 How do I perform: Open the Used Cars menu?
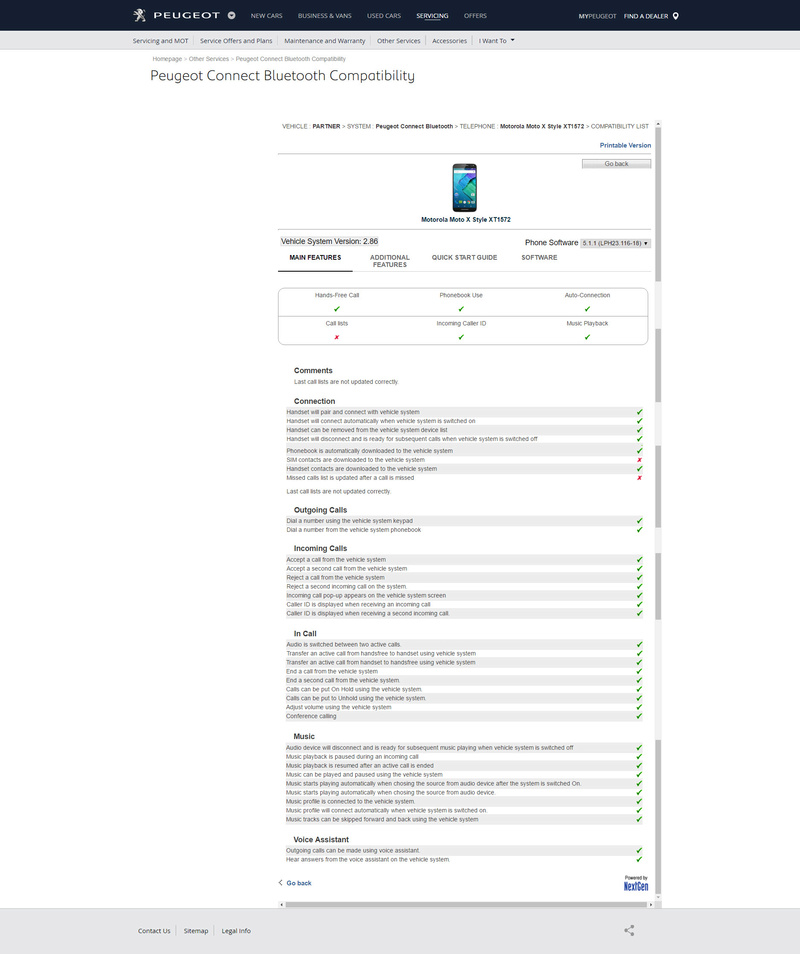[x=384, y=16]
